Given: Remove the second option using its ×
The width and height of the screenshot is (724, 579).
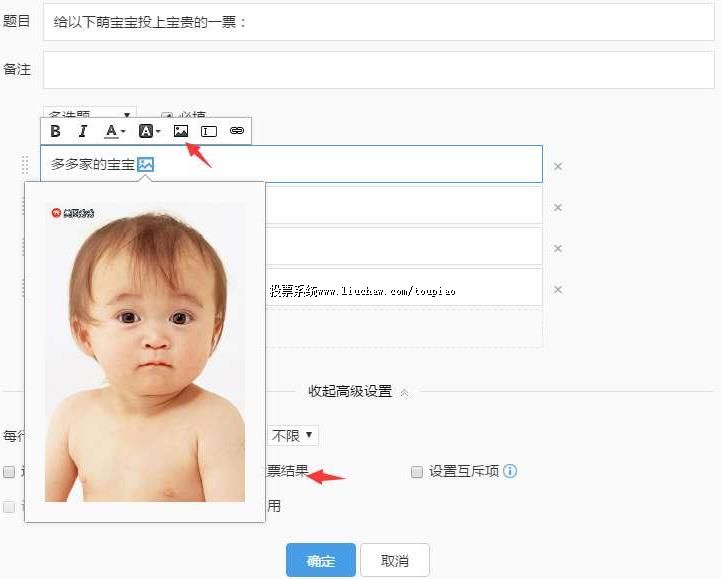Looking at the screenshot, I should pos(558,207).
